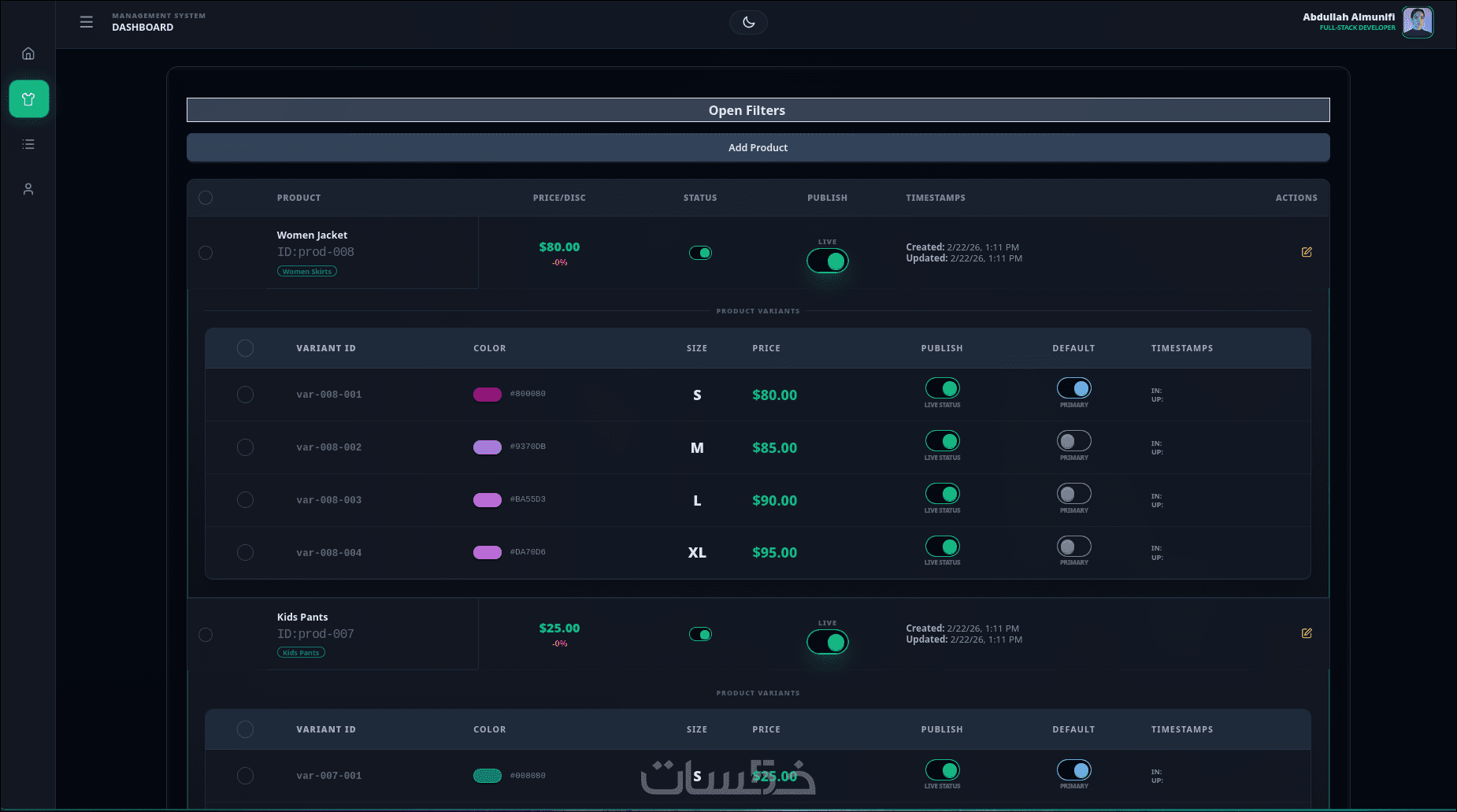This screenshot has height=812, width=1457.
Task: Toggle publish switch for var-008-004
Action: [942, 547]
